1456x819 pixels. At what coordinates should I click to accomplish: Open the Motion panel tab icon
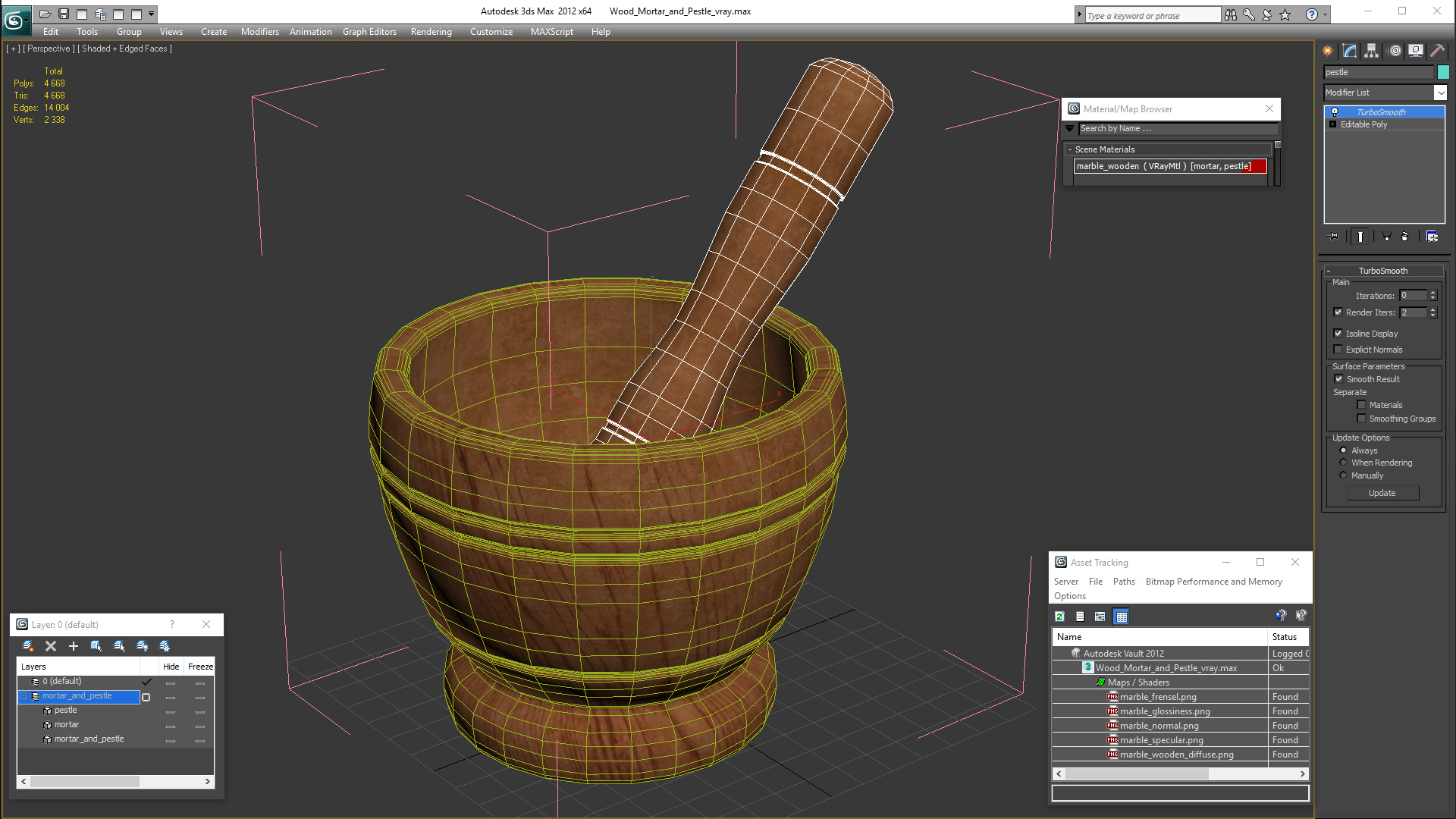[x=1395, y=51]
